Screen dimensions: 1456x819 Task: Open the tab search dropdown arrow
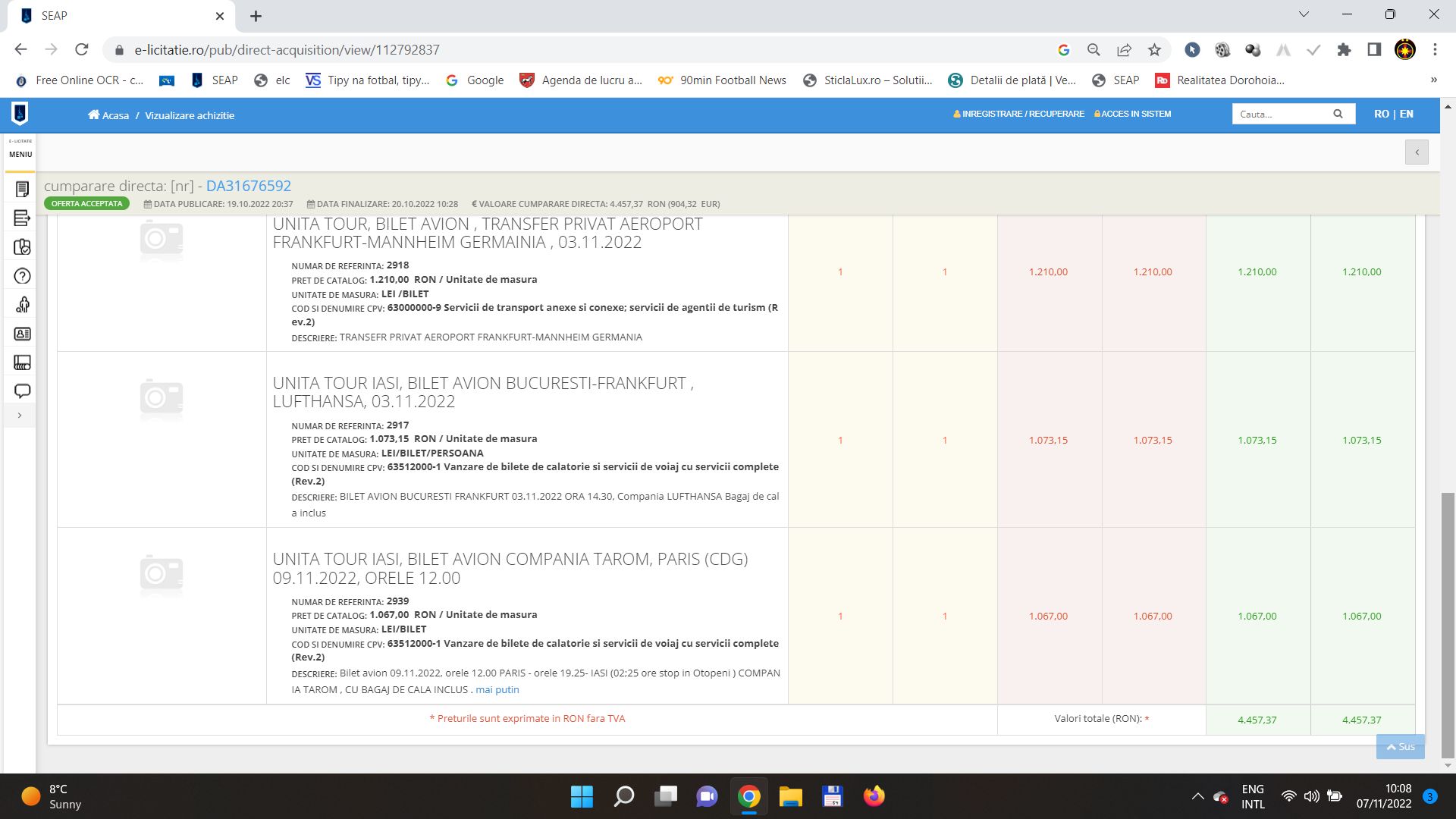click(1304, 14)
